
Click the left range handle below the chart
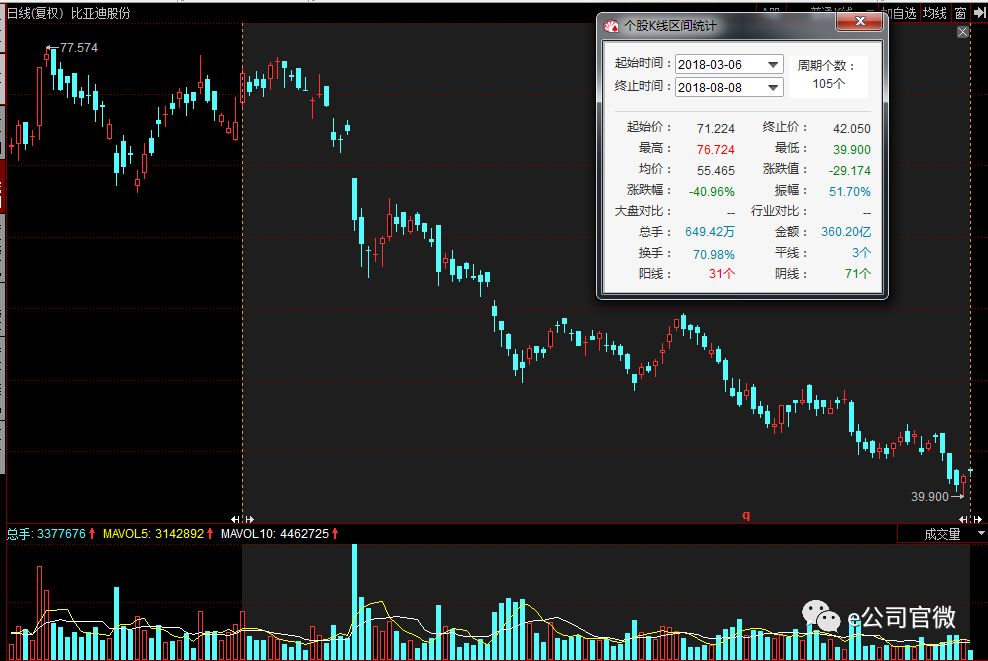pos(240,519)
